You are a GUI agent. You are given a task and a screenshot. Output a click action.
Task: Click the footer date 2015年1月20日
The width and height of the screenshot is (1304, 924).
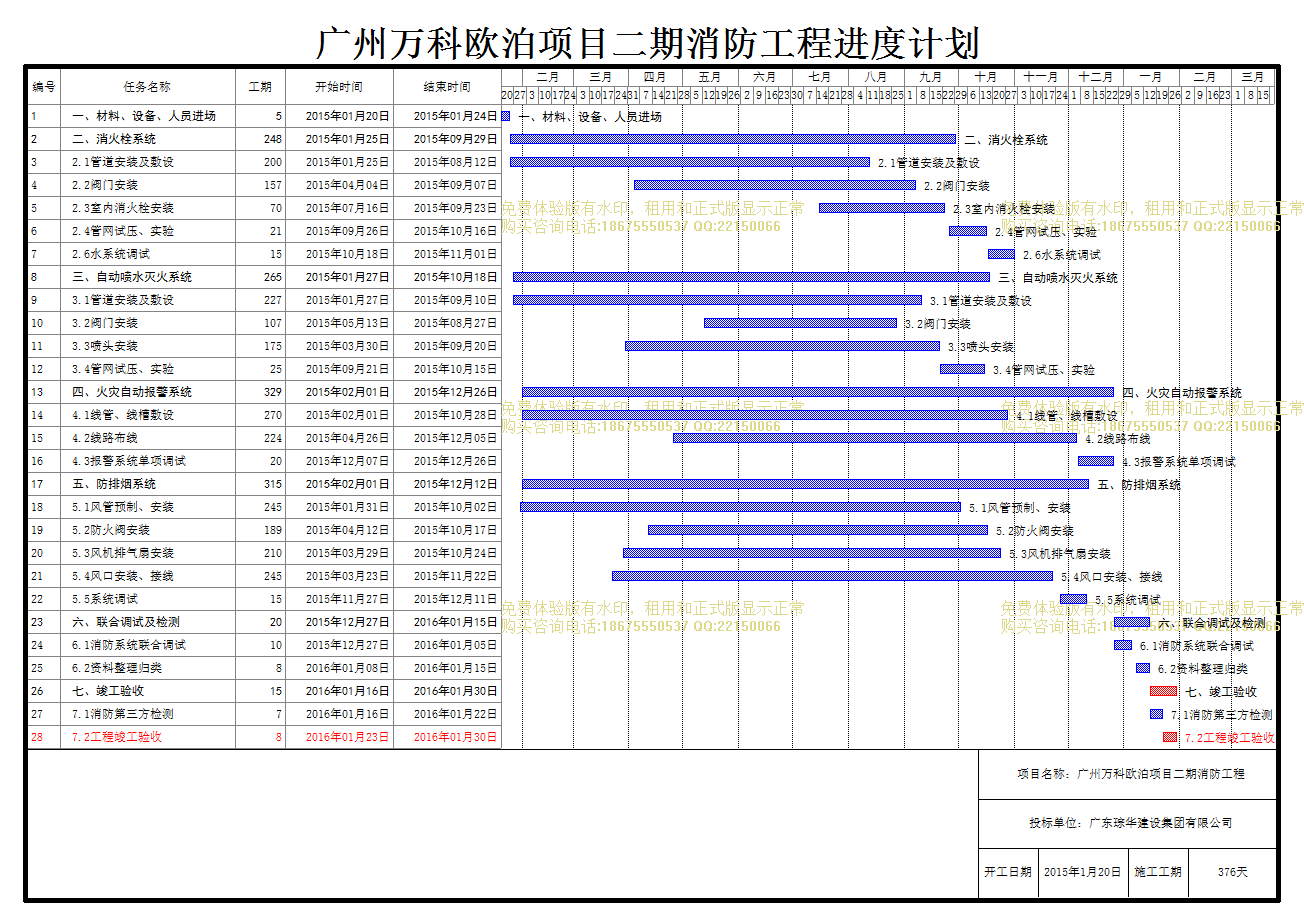click(1082, 872)
